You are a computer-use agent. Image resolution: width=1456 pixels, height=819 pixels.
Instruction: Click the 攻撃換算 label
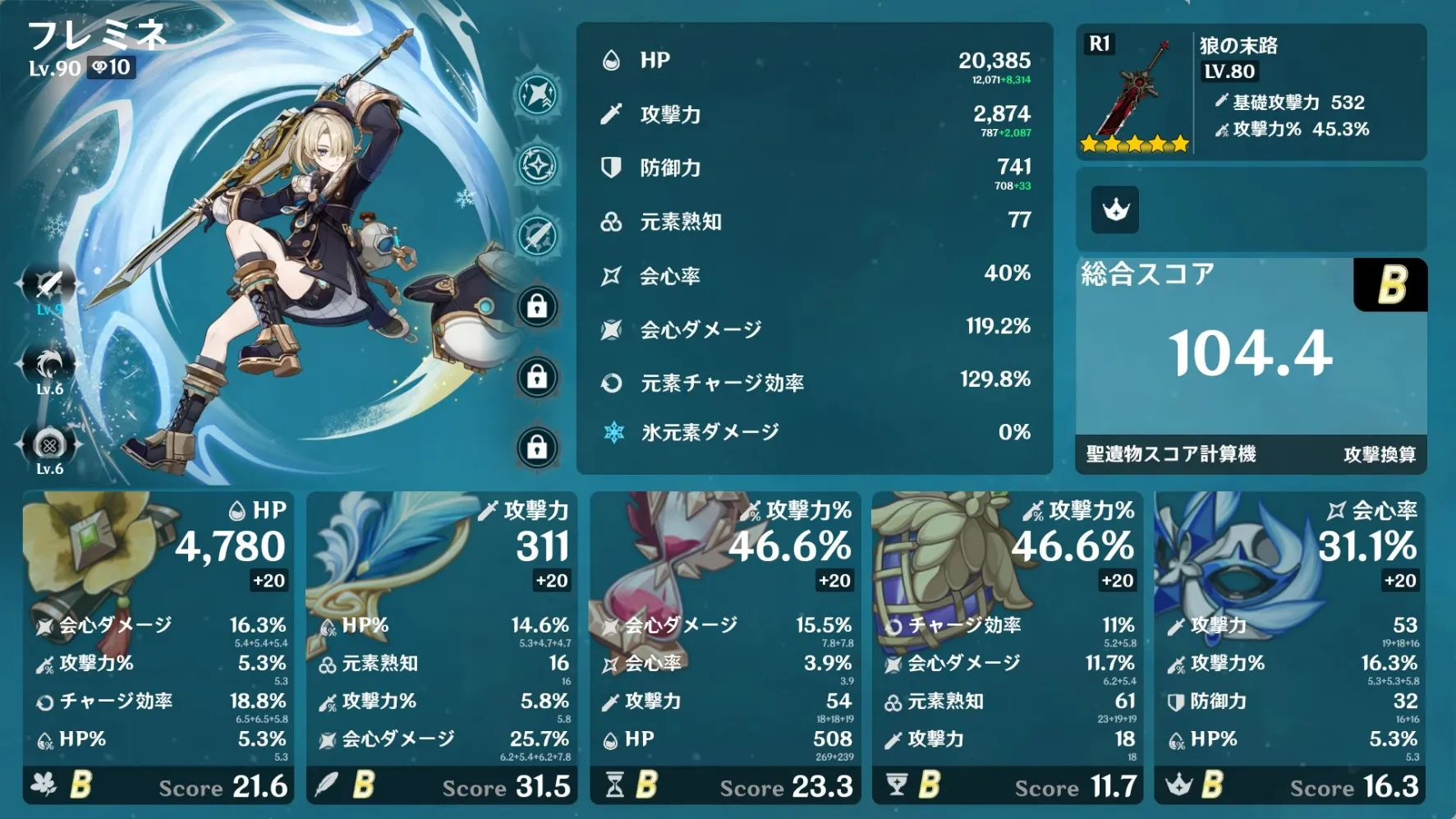(x=1380, y=455)
